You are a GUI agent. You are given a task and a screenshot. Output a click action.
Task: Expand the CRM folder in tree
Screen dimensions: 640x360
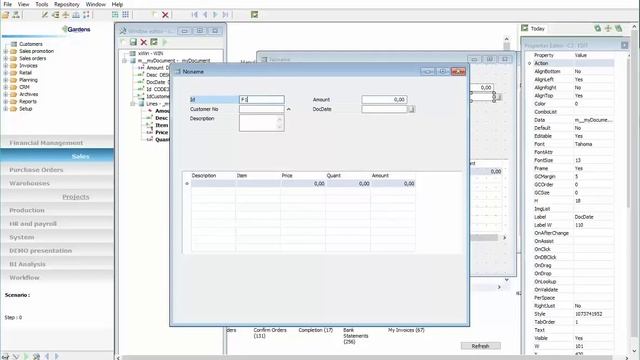click(x=6, y=87)
